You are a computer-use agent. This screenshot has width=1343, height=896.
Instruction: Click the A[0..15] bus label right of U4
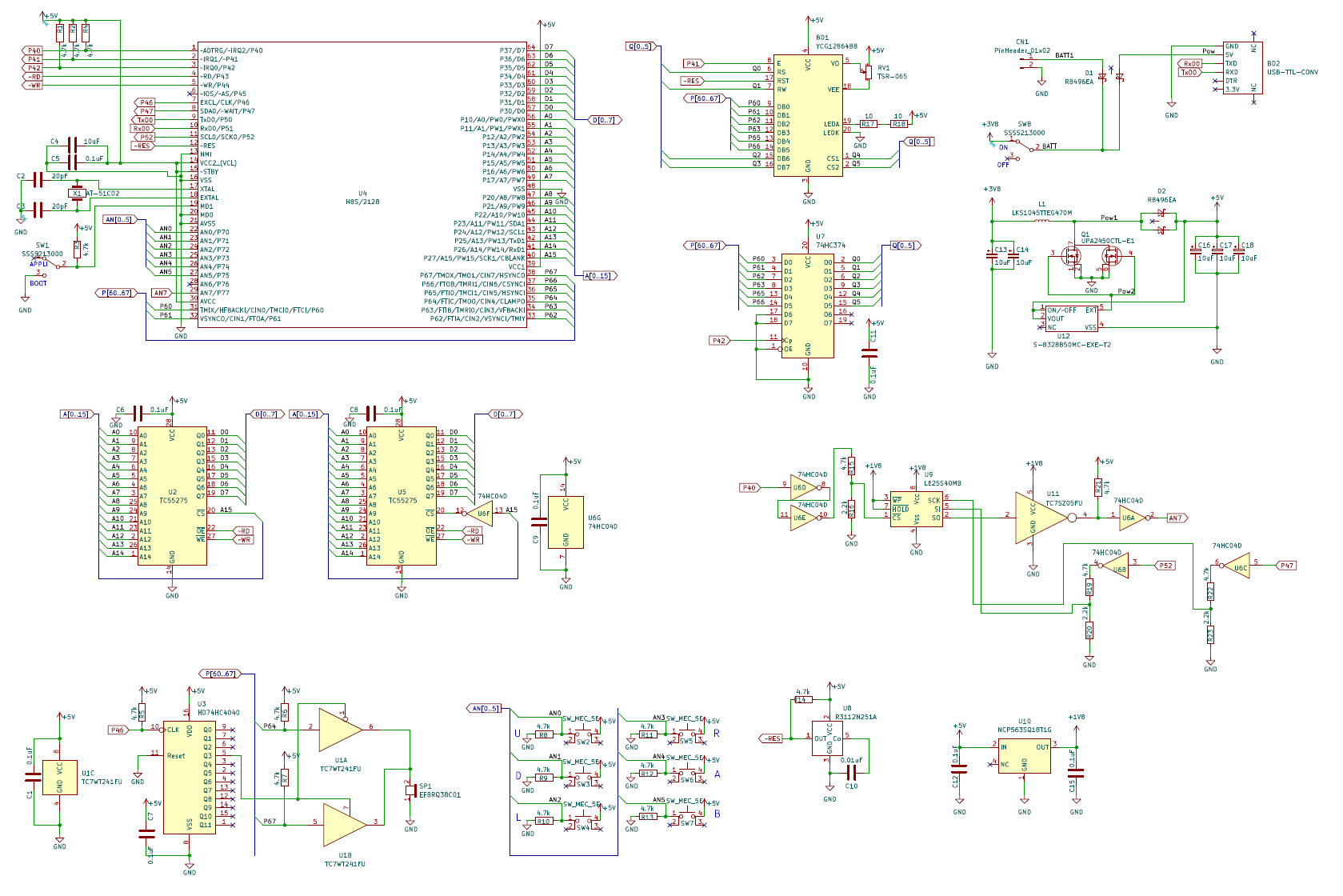599,275
